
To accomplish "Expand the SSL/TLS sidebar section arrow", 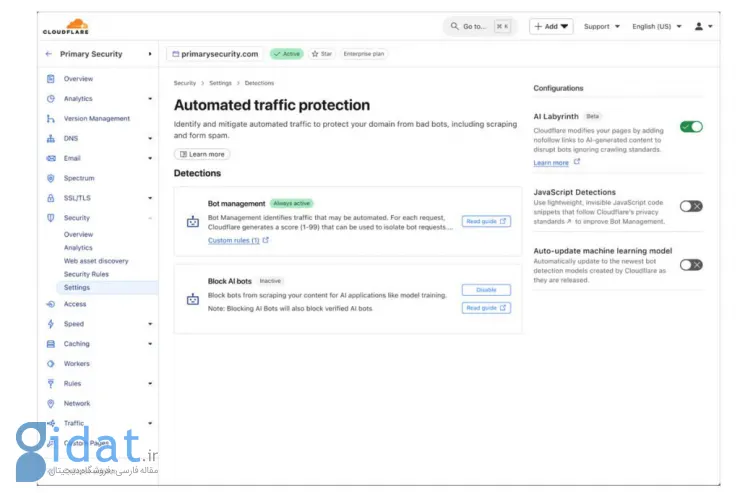I will click(x=150, y=198).
